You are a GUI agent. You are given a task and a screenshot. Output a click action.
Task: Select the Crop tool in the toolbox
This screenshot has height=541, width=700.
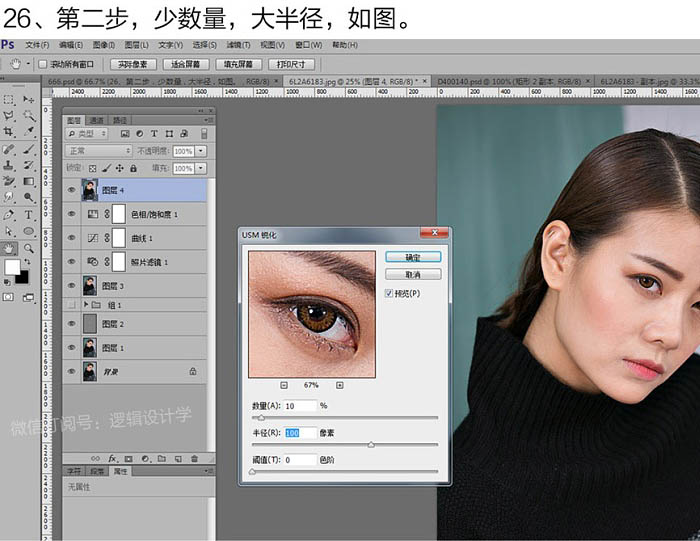(x=9, y=131)
